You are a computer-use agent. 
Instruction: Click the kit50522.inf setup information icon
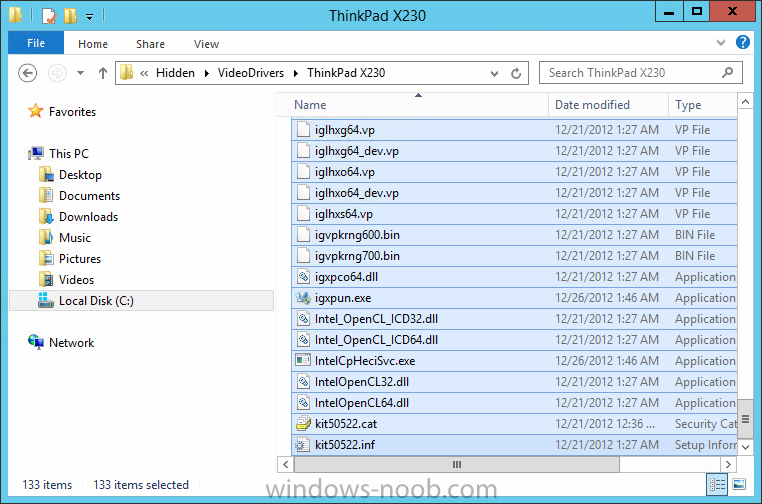click(303, 445)
